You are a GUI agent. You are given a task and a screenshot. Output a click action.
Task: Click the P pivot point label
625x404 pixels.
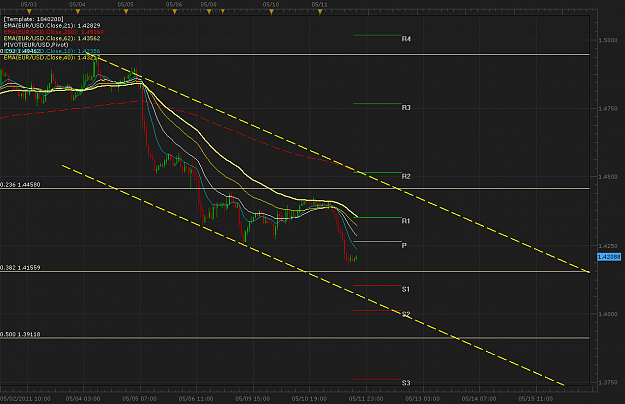click(404, 245)
